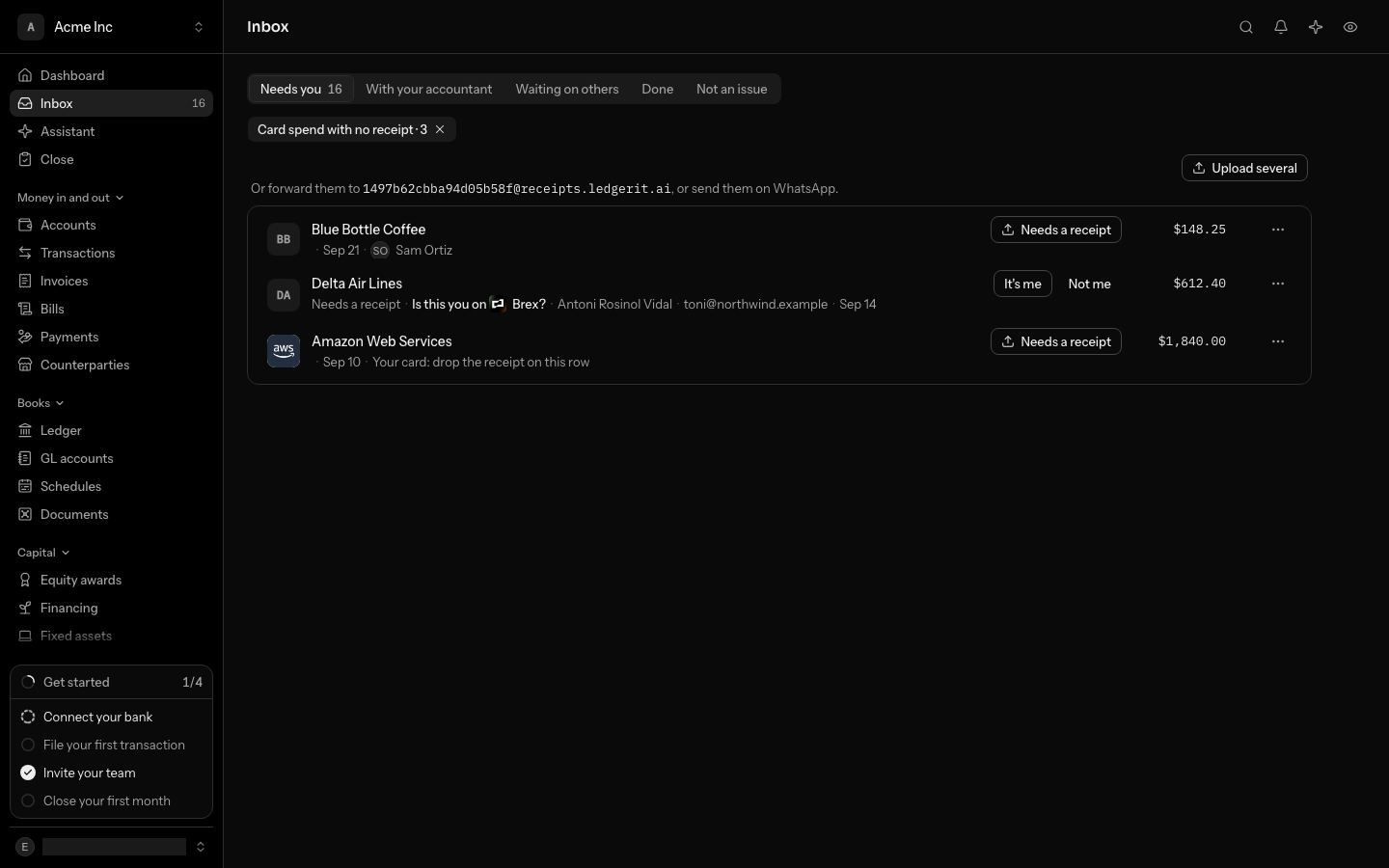This screenshot has height=868, width=1389.
Task: Open search via the magnifier icon
Action: click(x=1246, y=27)
